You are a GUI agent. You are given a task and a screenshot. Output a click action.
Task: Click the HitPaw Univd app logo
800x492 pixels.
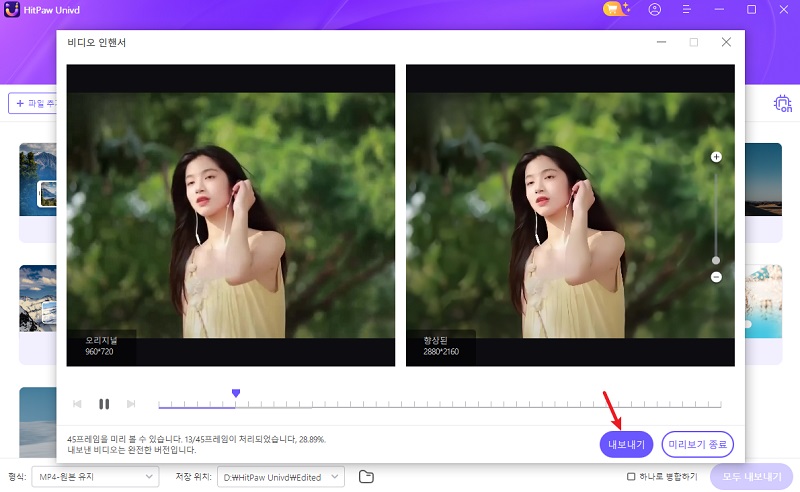tap(11, 9)
